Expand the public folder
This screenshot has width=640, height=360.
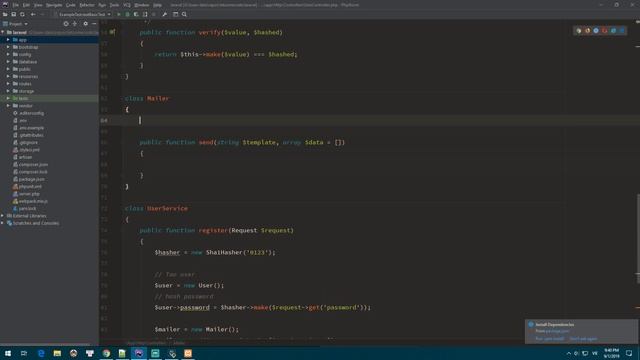pyautogui.click(x=8, y=69)
